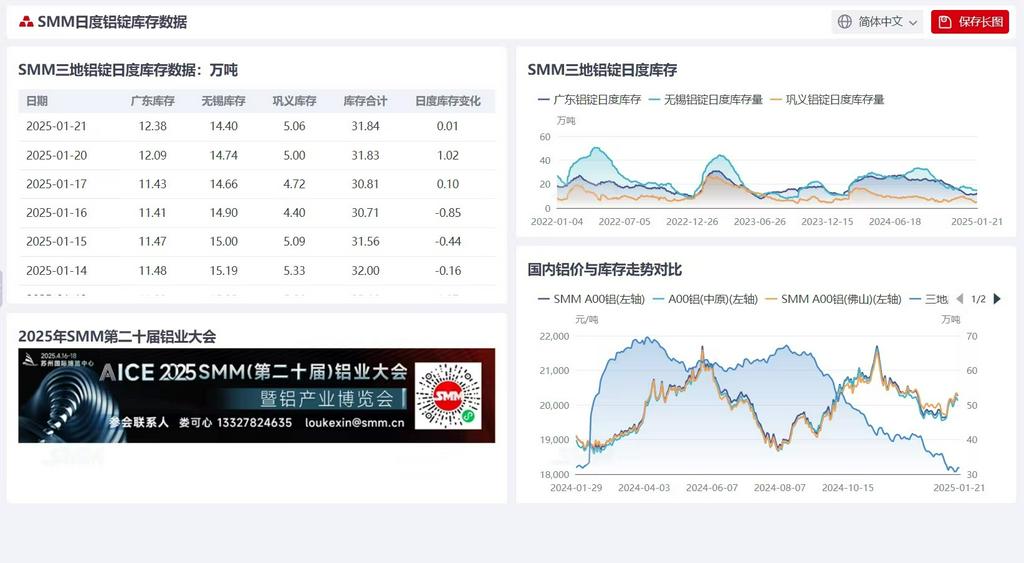Click the 14.40 Wuxi inventory value

click(223, 126)
